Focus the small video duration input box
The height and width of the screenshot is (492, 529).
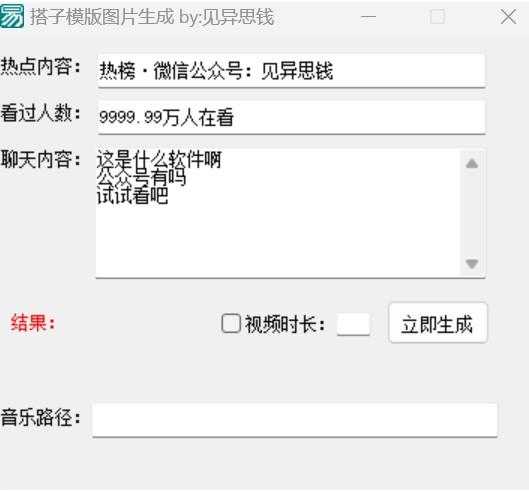point(353,324)
